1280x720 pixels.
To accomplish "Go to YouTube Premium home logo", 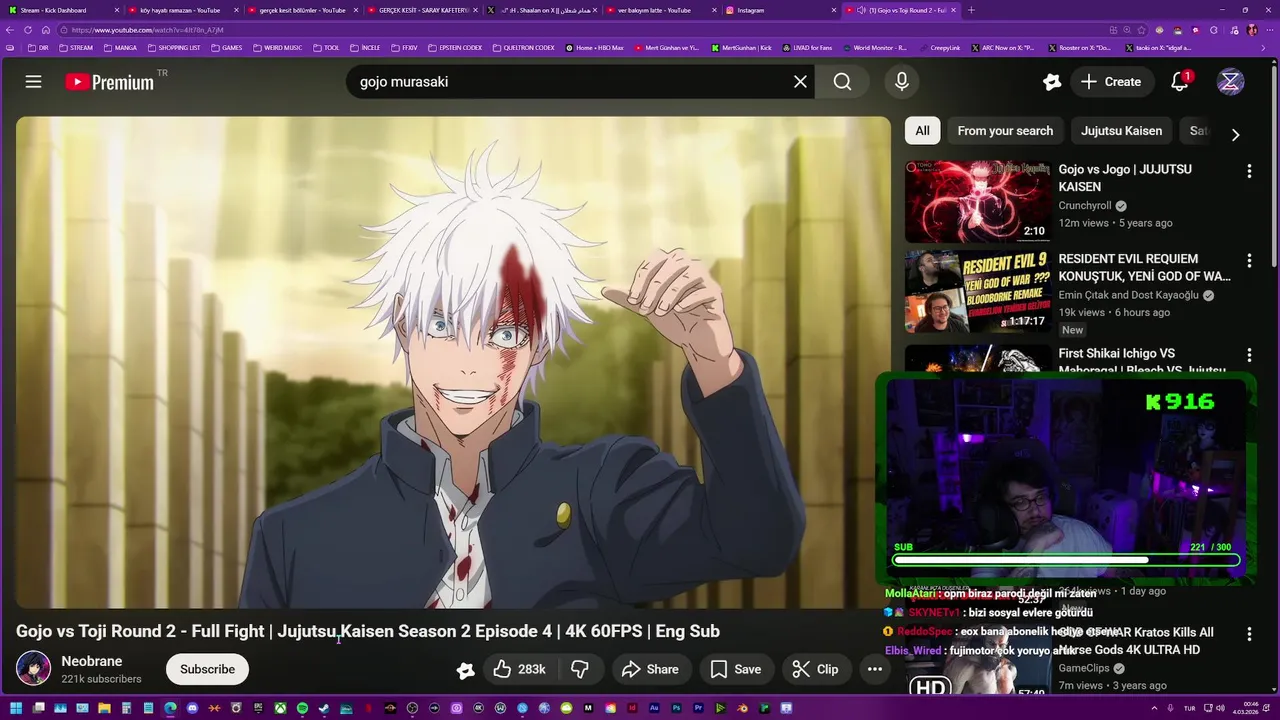I will 111,82.
